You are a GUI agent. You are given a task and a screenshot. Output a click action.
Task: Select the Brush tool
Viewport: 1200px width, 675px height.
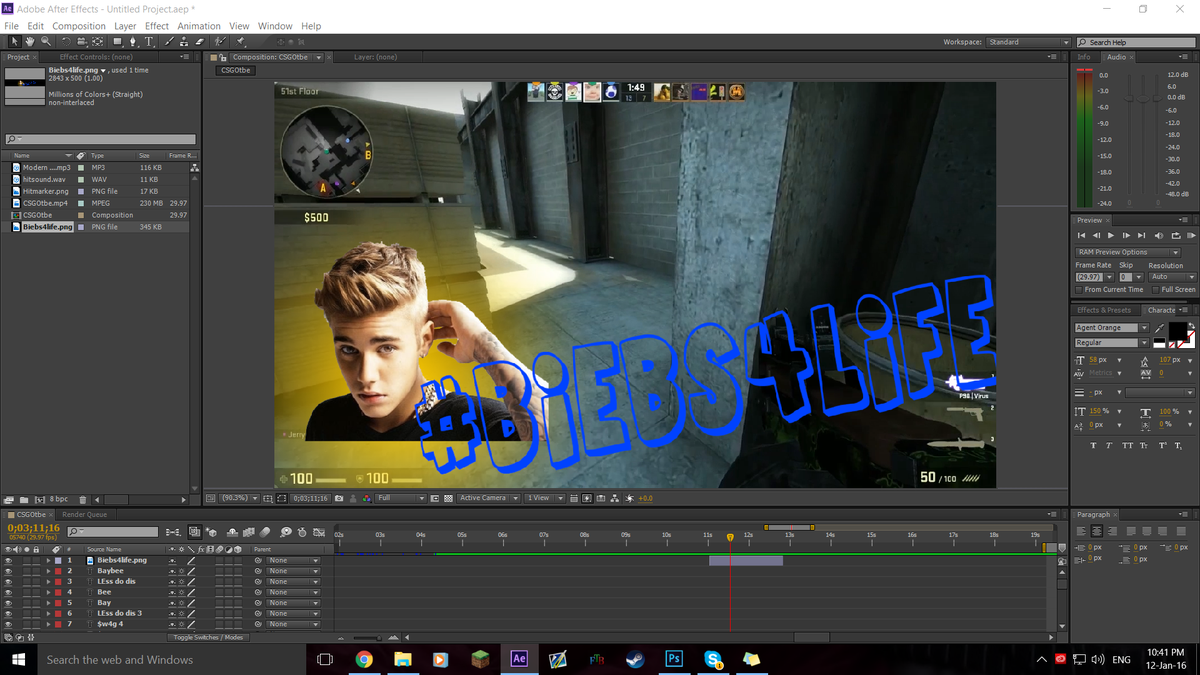coord(169,42)
